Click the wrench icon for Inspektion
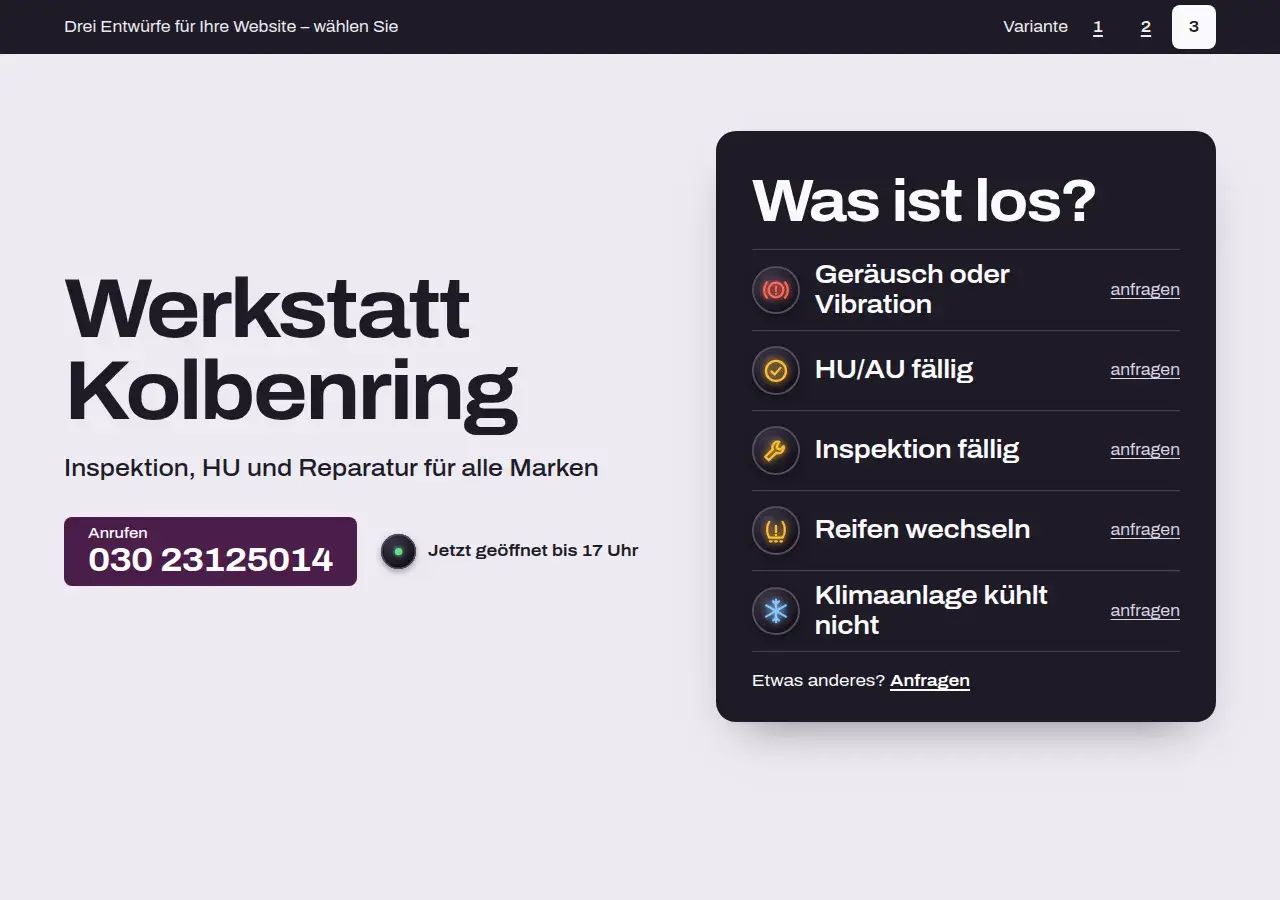 [776, 450]
